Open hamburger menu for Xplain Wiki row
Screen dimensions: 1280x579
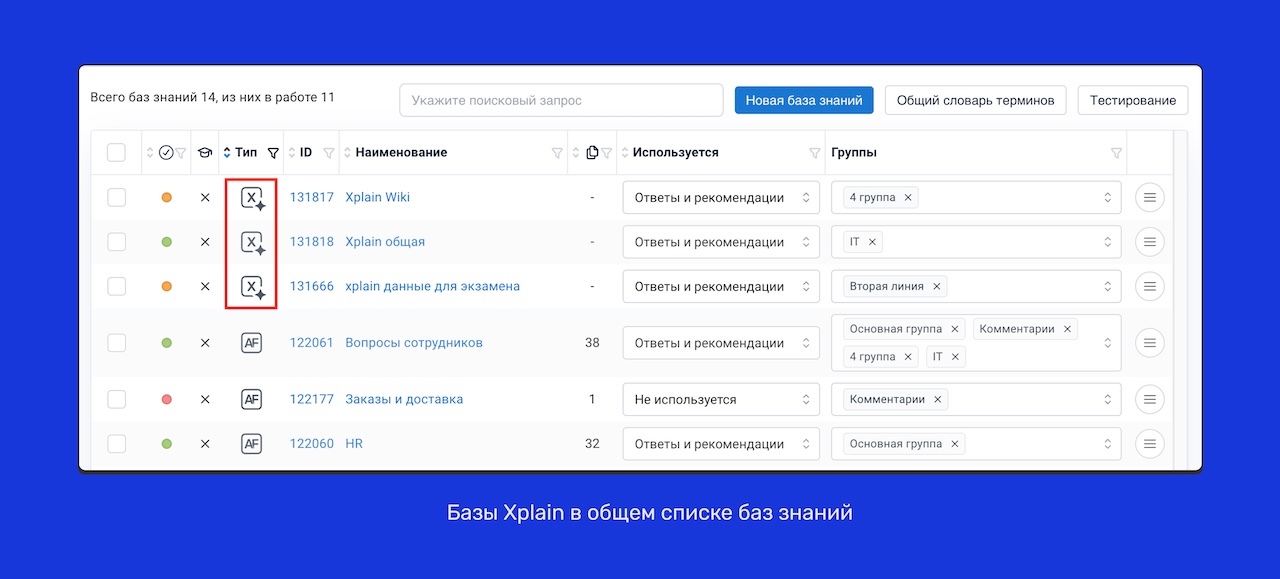point(1150,198)
